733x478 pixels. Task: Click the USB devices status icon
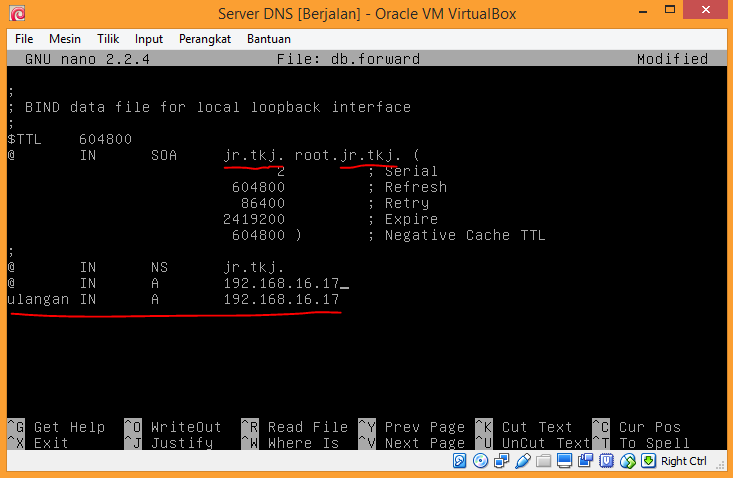click(x=523, y=461)
